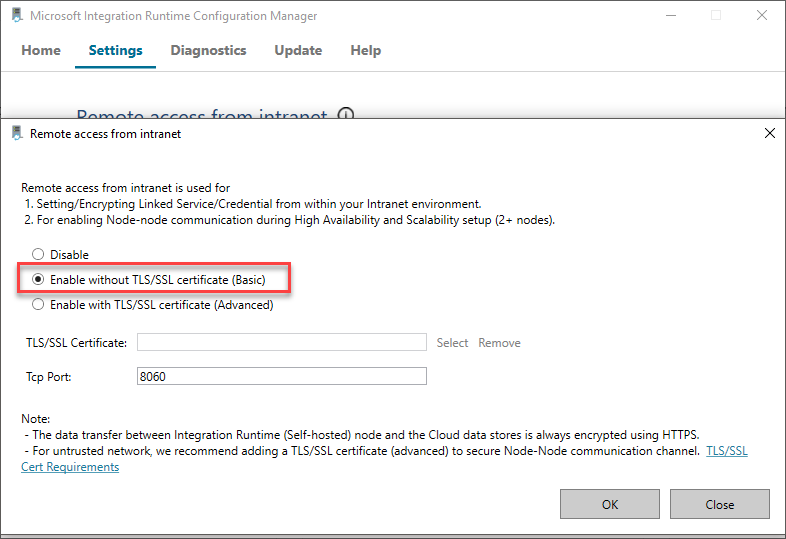Open the Home tab
Viewport: 786px width, 539px height.
coord(41,50)
